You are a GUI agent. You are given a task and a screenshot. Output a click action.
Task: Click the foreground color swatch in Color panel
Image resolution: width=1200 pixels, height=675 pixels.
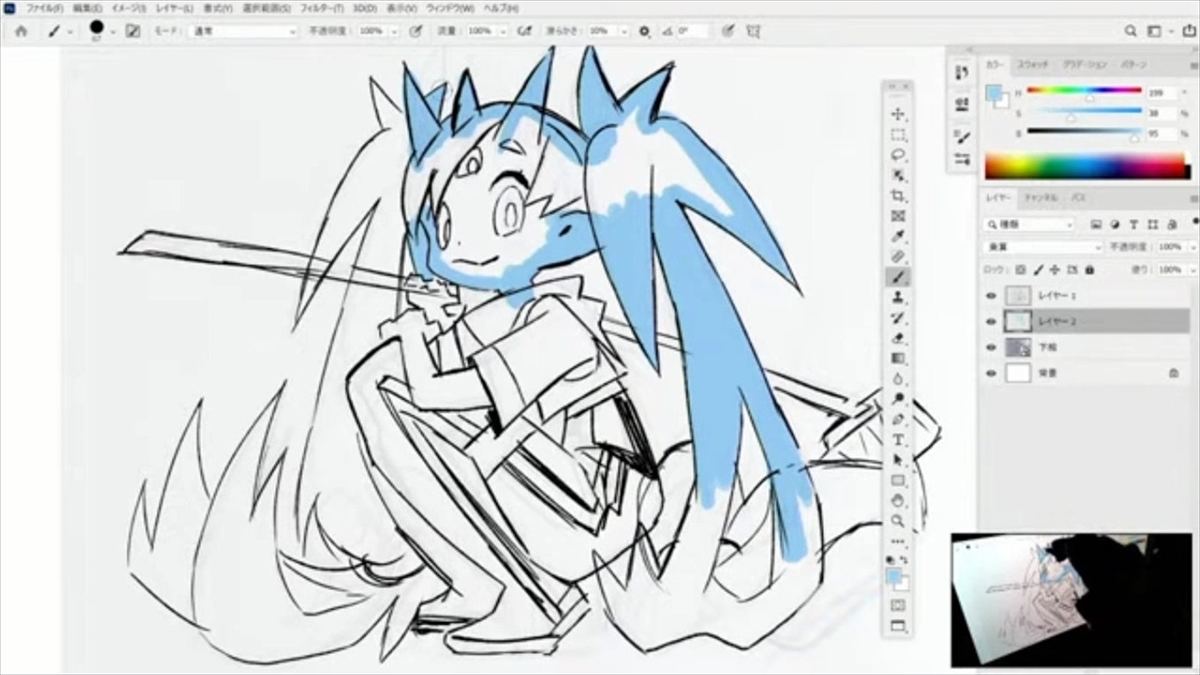point(992,92)
